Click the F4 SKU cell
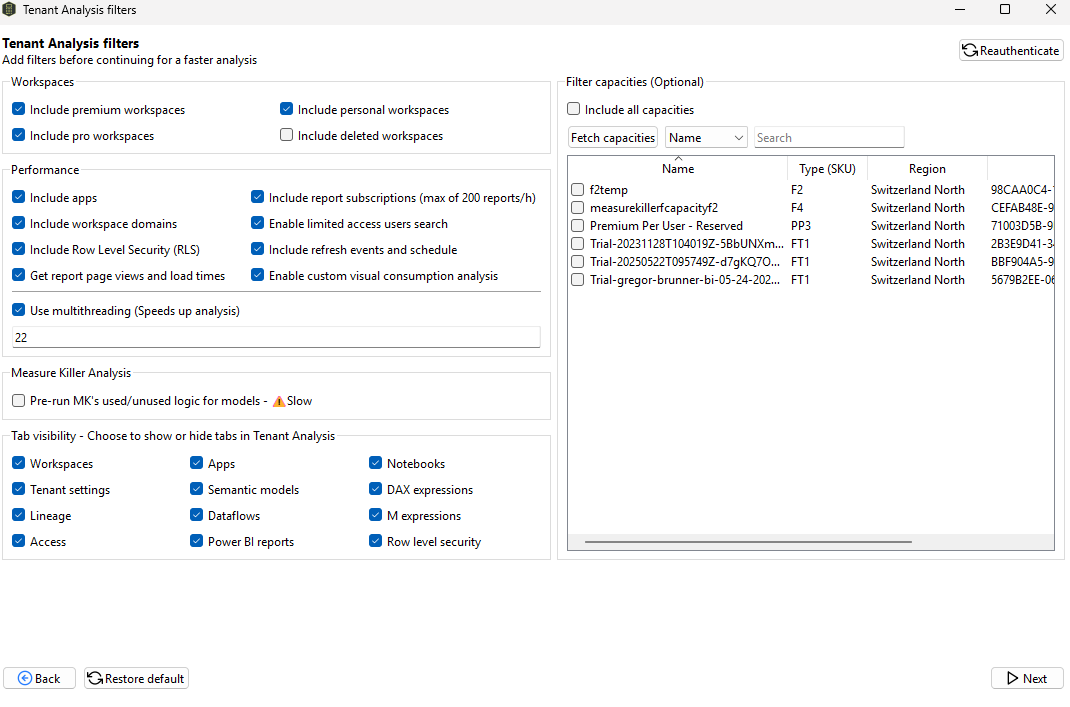 (x=797, y=207)
